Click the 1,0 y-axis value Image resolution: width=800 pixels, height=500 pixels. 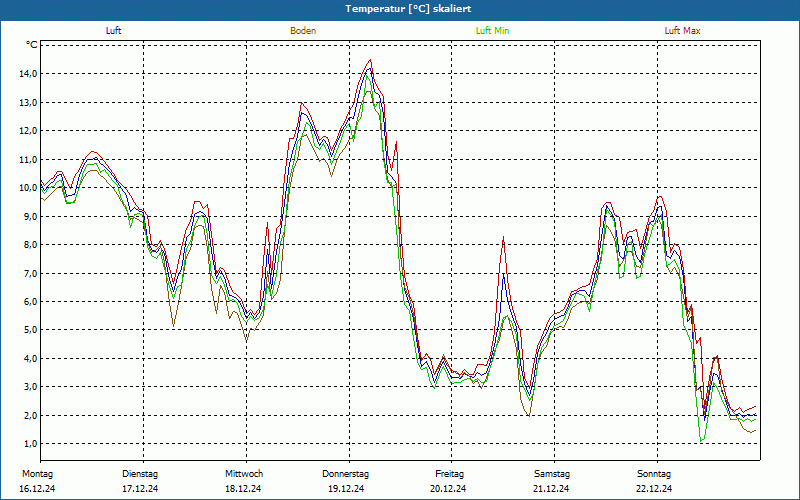(31, 444)
